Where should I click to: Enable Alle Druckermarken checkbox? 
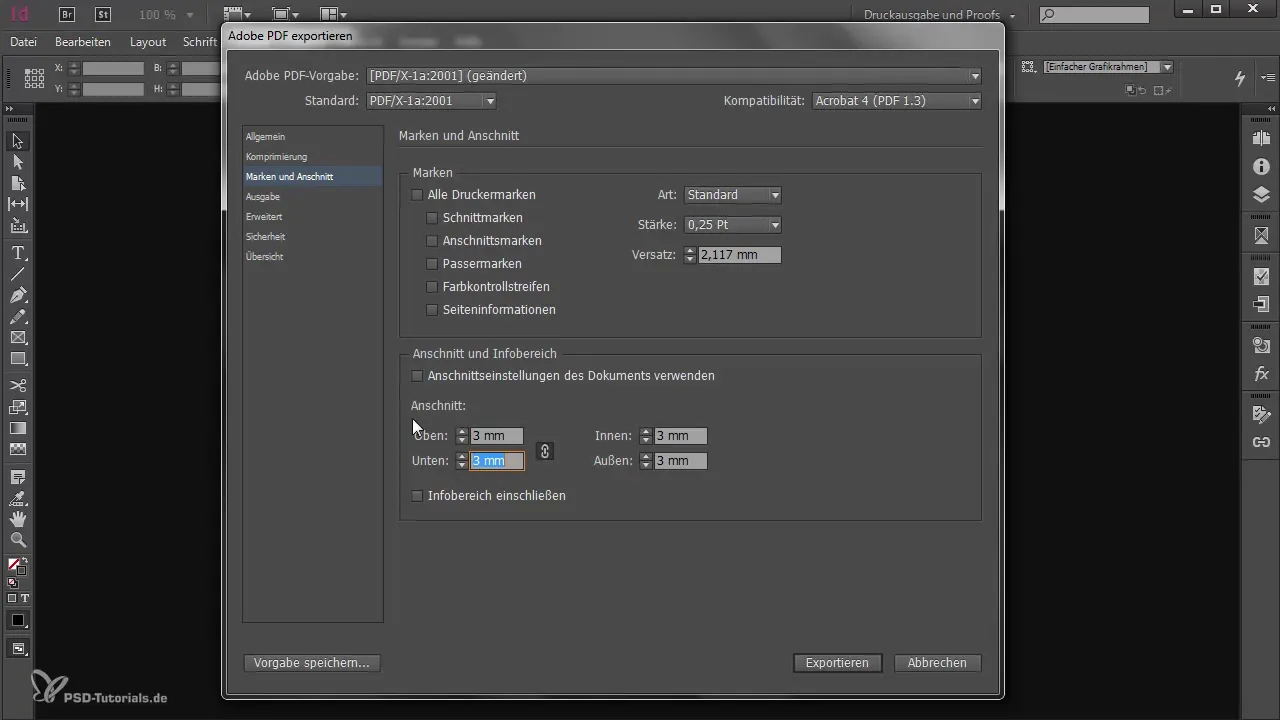click(418, 195)
